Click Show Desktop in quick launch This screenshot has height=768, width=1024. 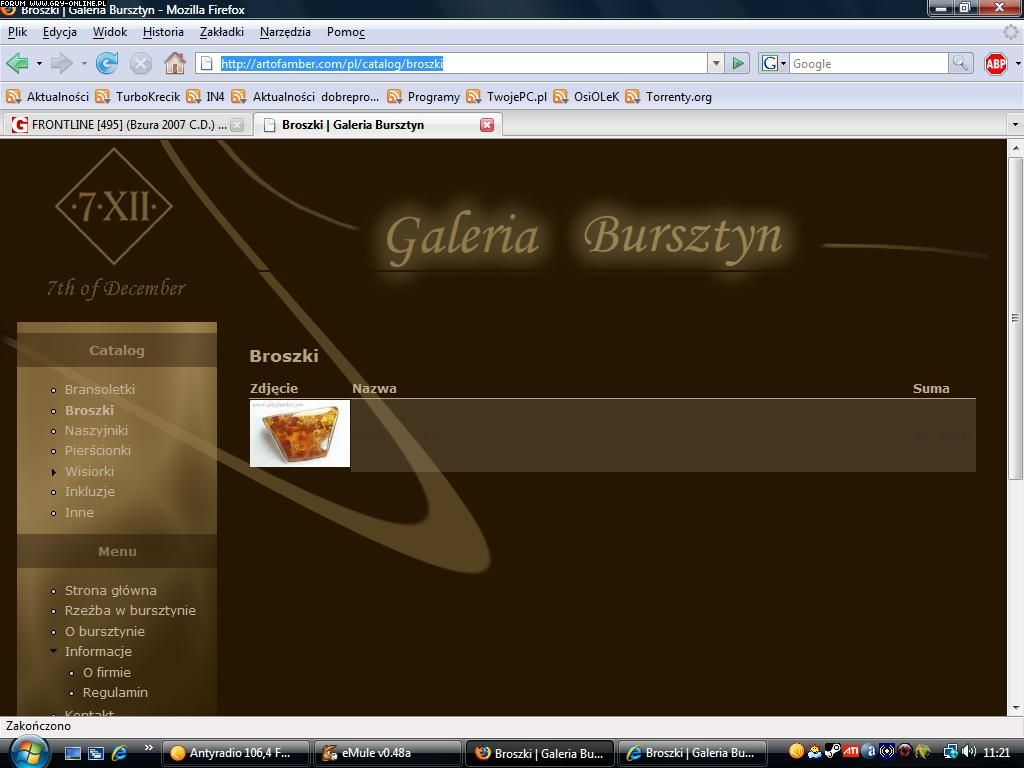point(72,753)
